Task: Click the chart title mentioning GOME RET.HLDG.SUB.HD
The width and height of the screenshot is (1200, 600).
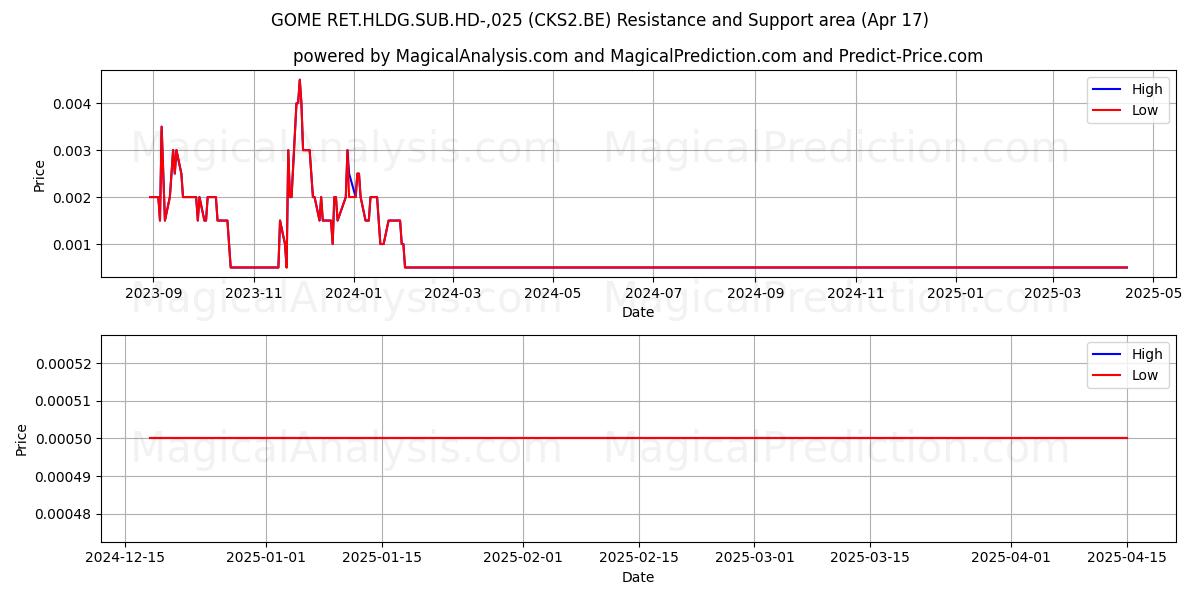Action: tap(600, 20)
